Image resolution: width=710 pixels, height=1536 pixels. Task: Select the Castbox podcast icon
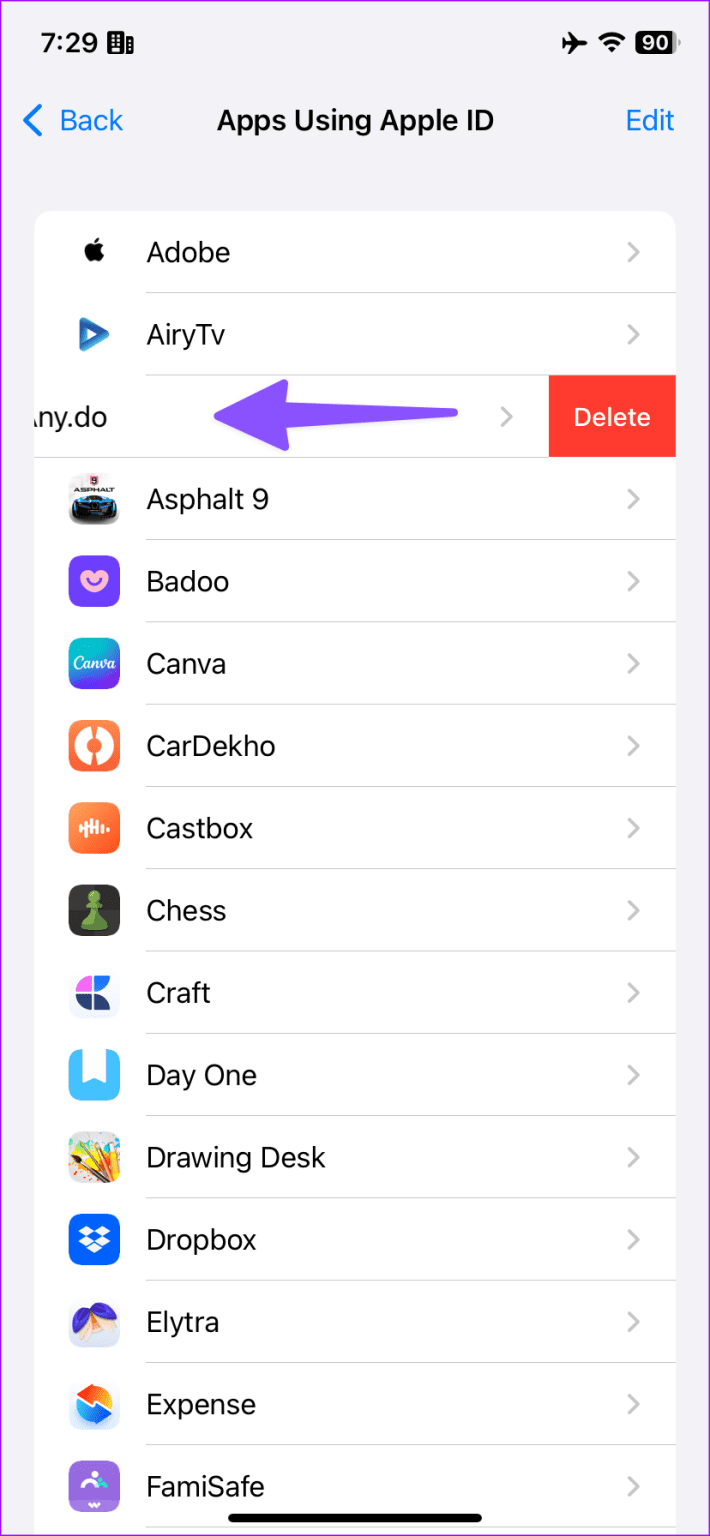(93, 828)
